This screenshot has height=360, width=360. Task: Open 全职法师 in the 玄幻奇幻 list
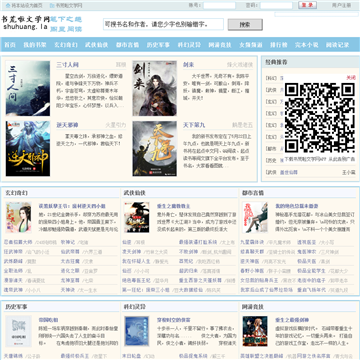13,271
